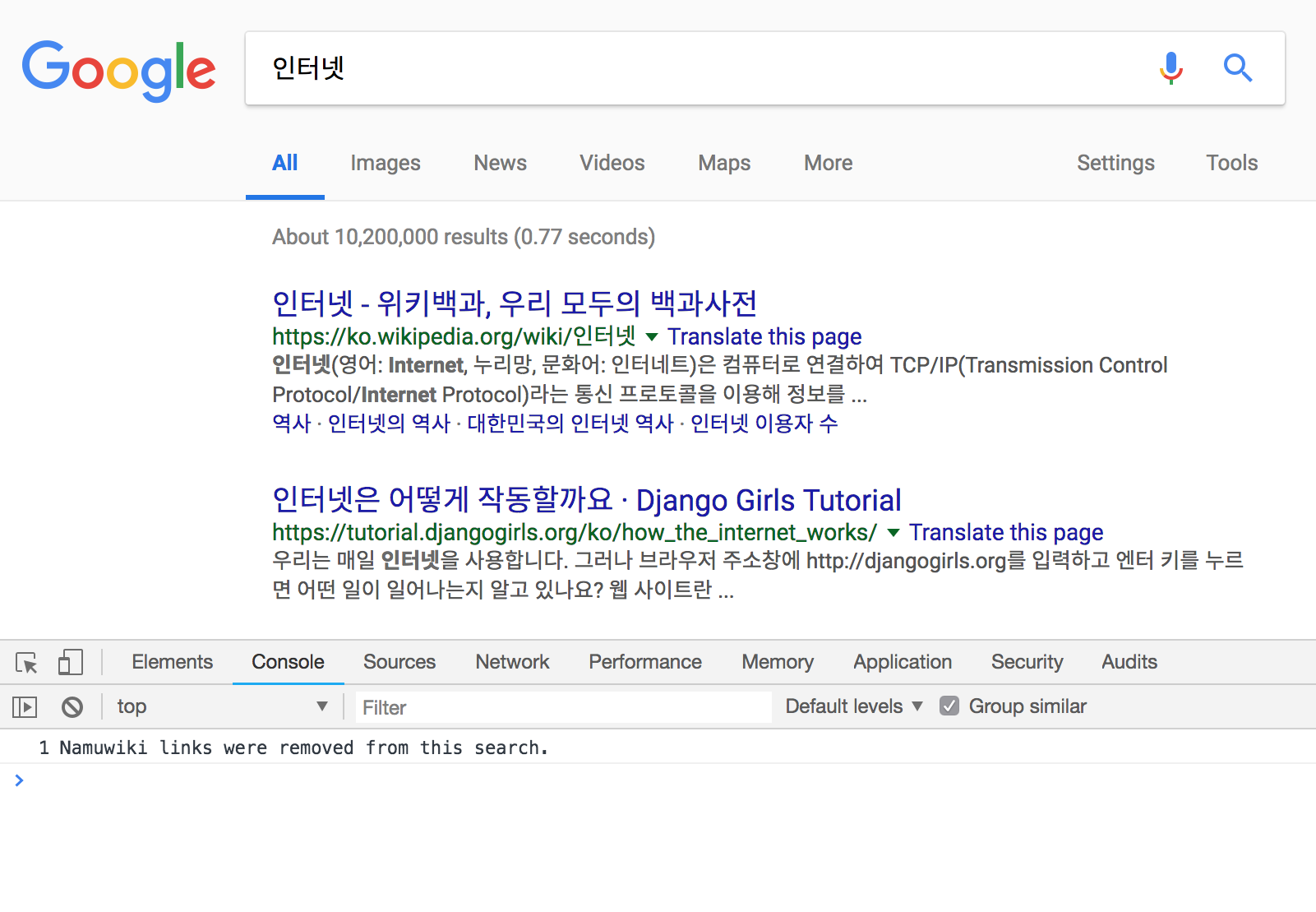Viewport: 1316px width, 912px height.
Task: Click the blue console prompt arrow
Action: 20,780
